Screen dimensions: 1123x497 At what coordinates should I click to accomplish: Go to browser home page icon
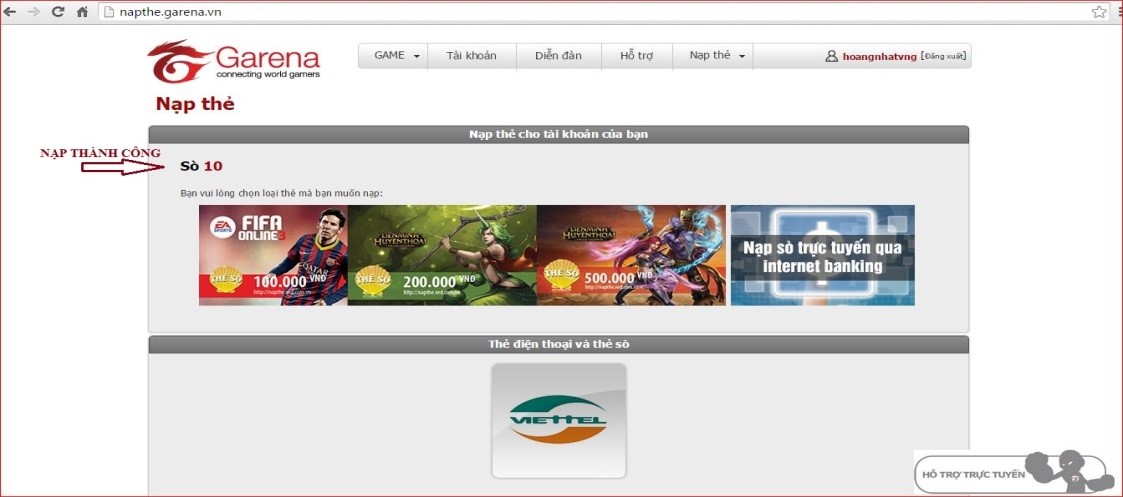[82, 11]
